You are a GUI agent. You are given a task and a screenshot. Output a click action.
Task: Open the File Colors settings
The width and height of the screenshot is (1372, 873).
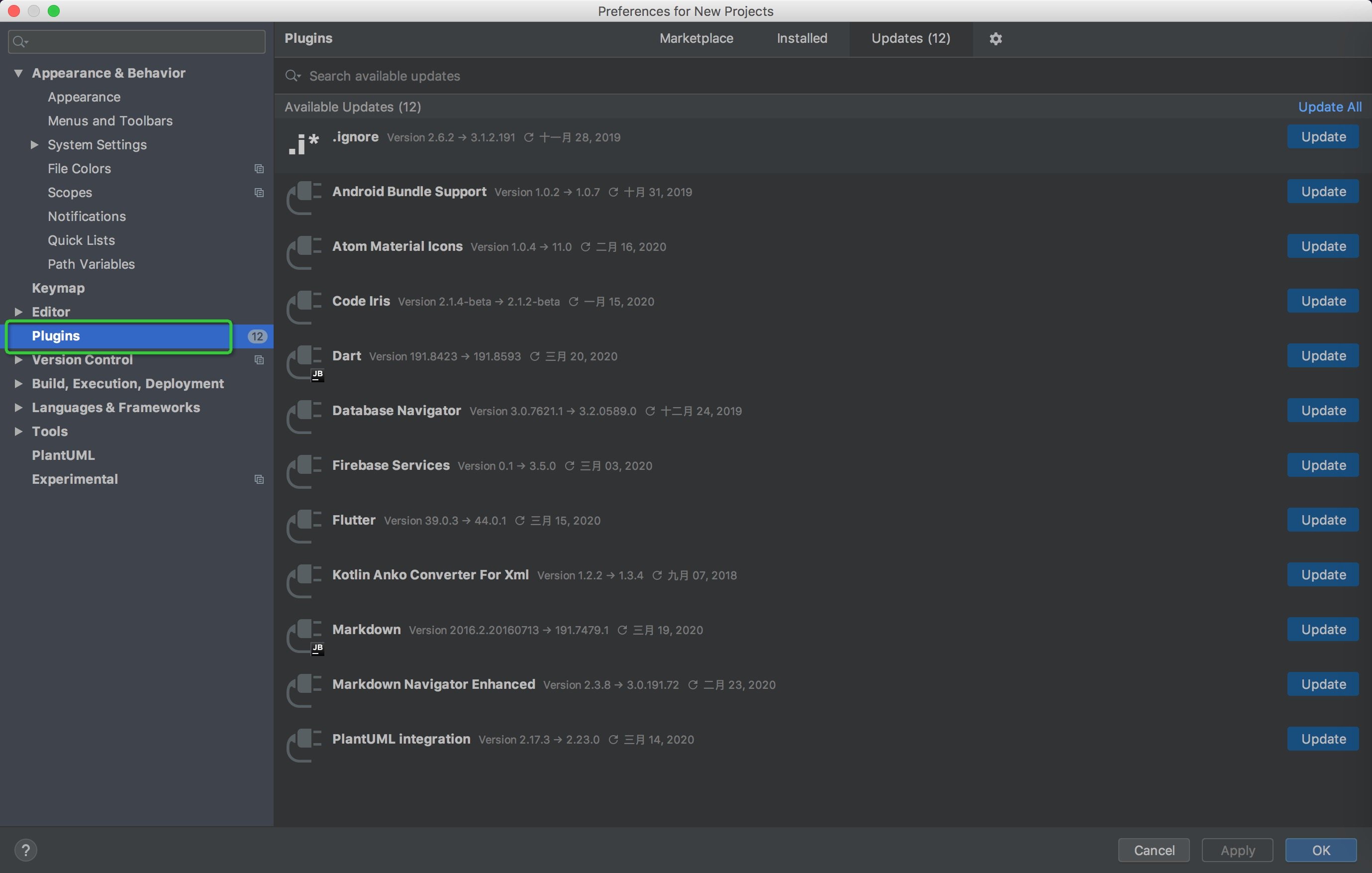(79, 169)
